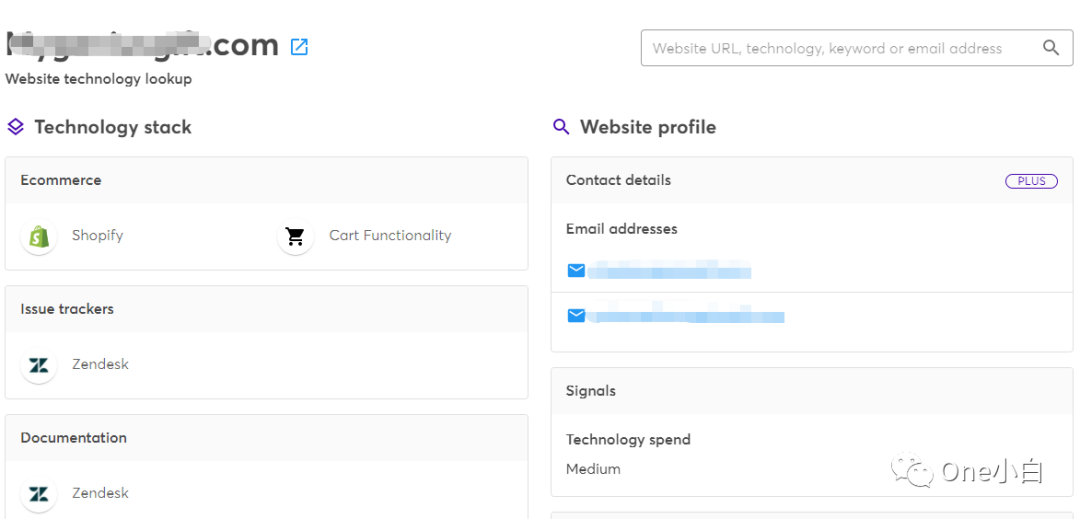
Task: Click the second email envelope icon
Action: 576,316
